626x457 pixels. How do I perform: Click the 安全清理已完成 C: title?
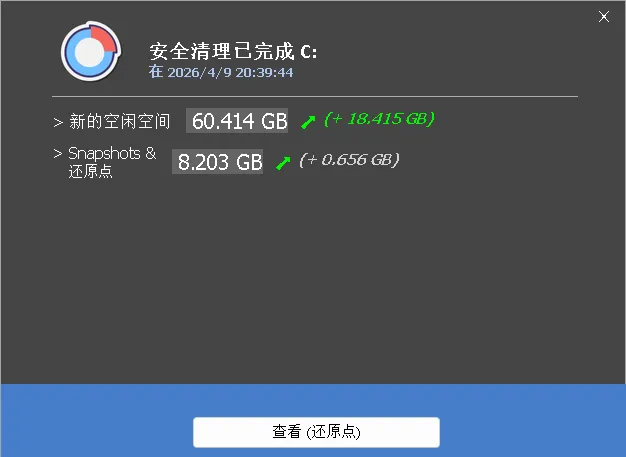tap(233, 51)
